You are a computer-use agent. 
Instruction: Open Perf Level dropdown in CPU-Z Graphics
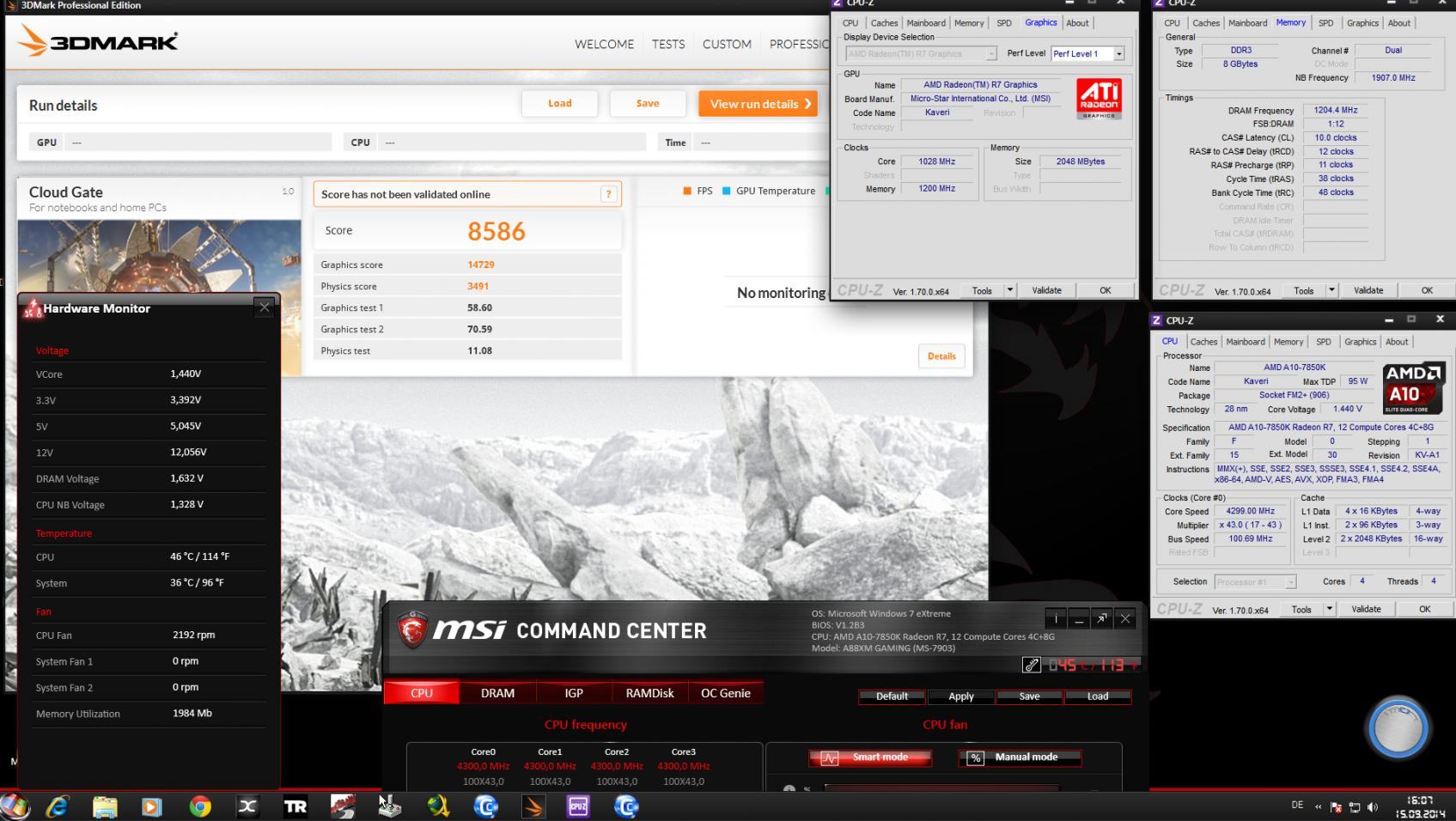click(1118, 54)
